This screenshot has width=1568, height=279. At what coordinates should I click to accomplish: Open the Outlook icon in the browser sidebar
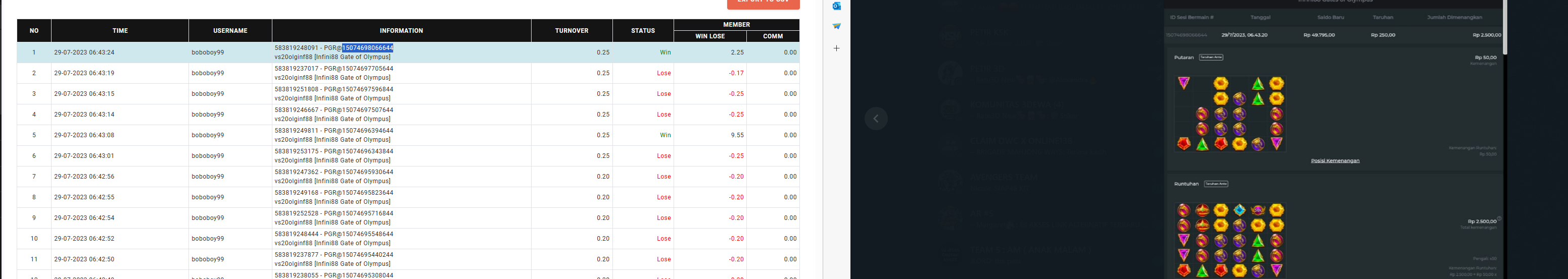(x=836, y=6)
